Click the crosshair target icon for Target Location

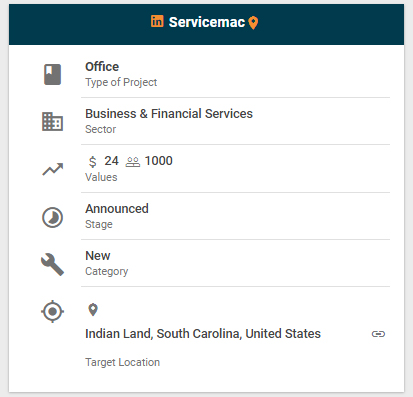tap(52, 312)
